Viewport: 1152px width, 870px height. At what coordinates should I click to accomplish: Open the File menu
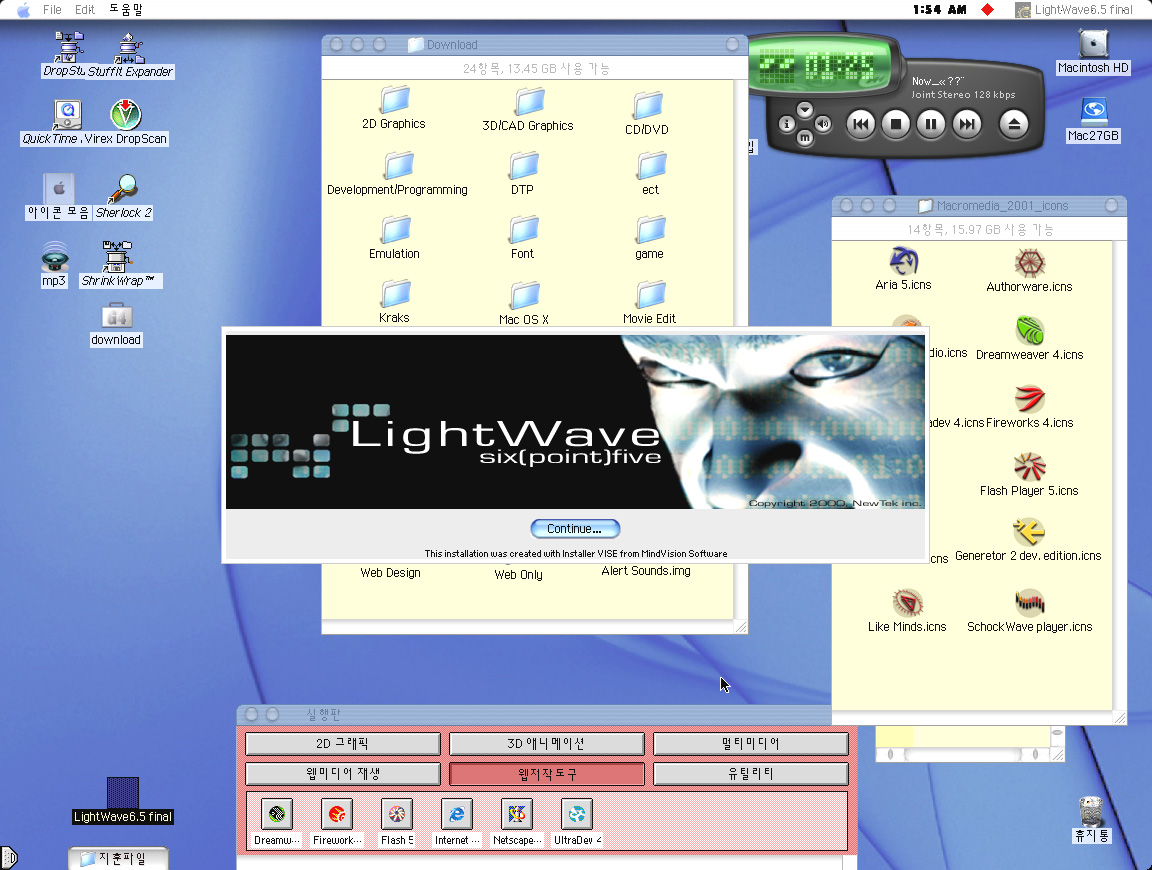click(x=52, y=10)
